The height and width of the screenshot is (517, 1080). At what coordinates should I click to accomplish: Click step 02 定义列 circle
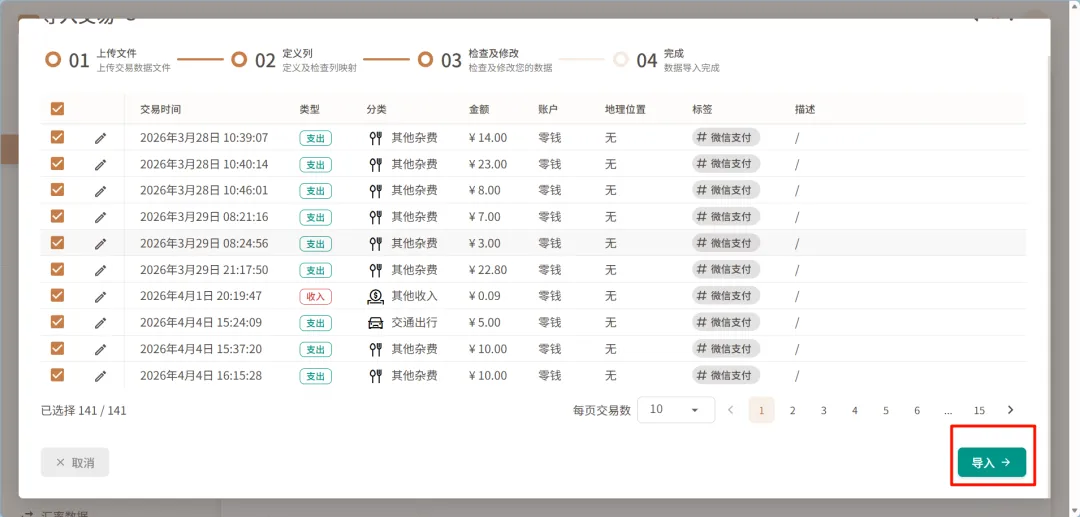pos(239,59)
